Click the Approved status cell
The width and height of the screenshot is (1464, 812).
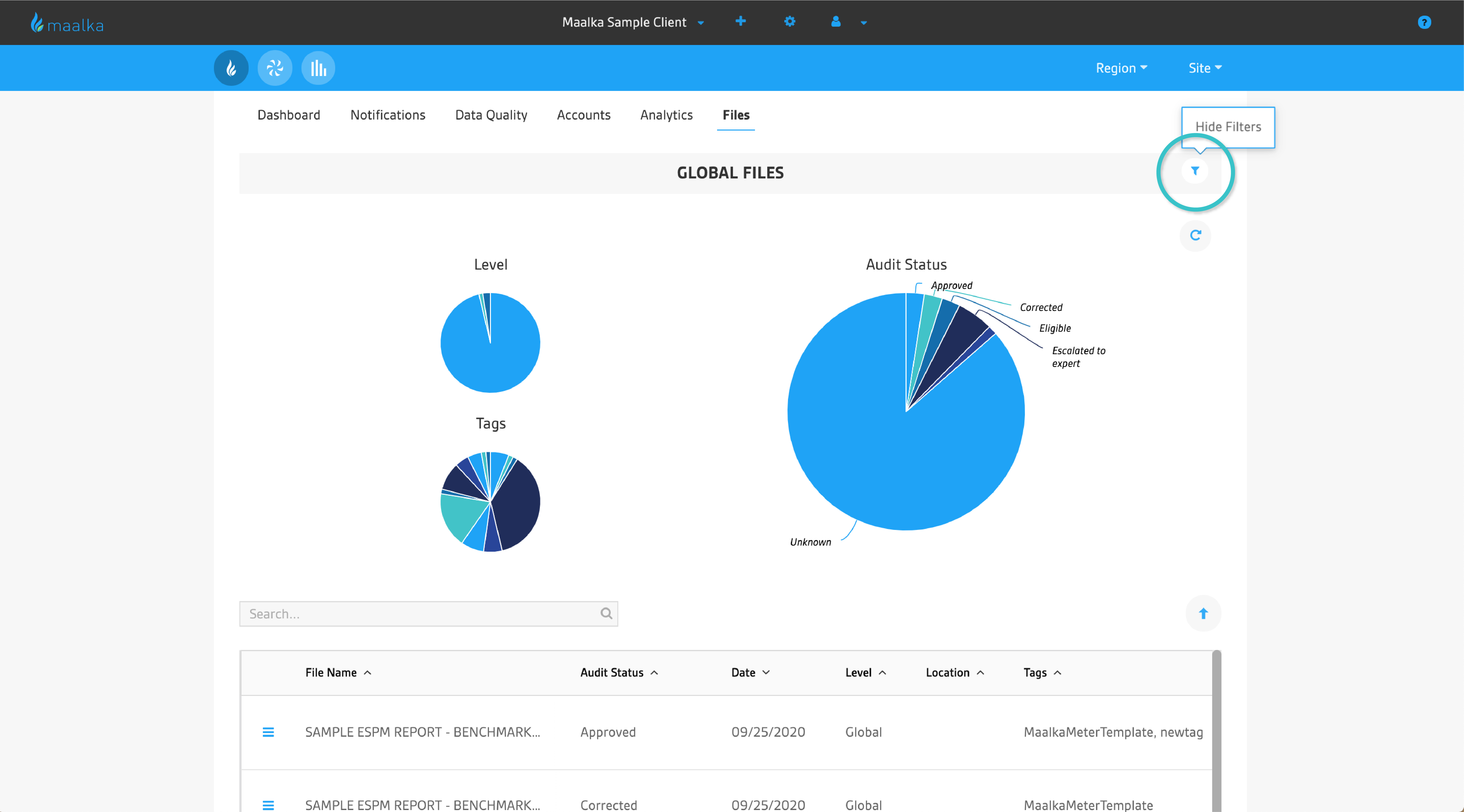[608, 733]
